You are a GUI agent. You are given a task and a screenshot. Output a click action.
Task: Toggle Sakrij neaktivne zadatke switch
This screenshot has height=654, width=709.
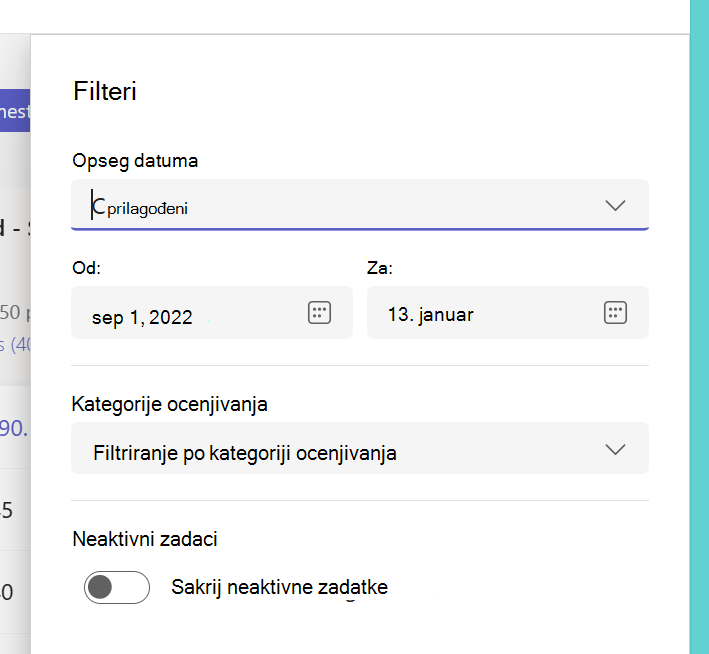tap(117, 587)
